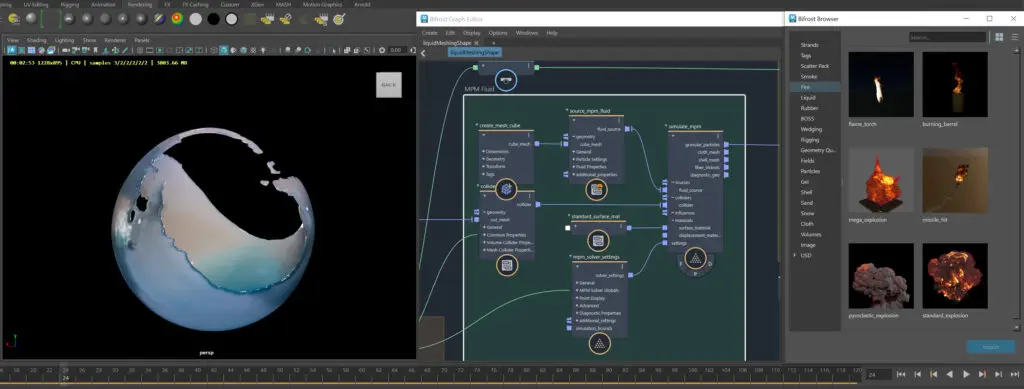Screen dimensions: 1024x389
Task: Select the standard_explosion thumbnail
Action: [955, 276]
